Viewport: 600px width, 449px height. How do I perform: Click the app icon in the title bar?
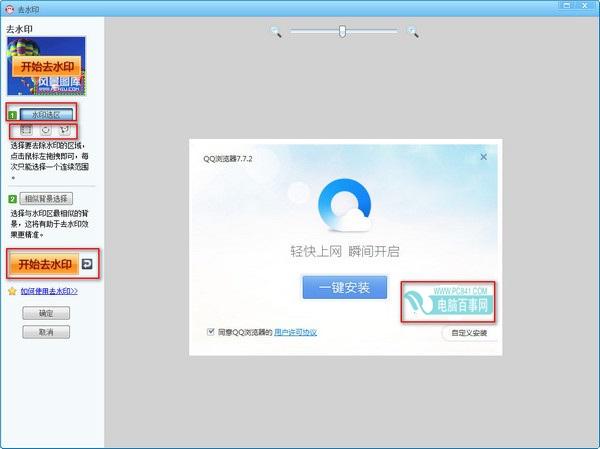pyautogui.click(x=10, y=9)
